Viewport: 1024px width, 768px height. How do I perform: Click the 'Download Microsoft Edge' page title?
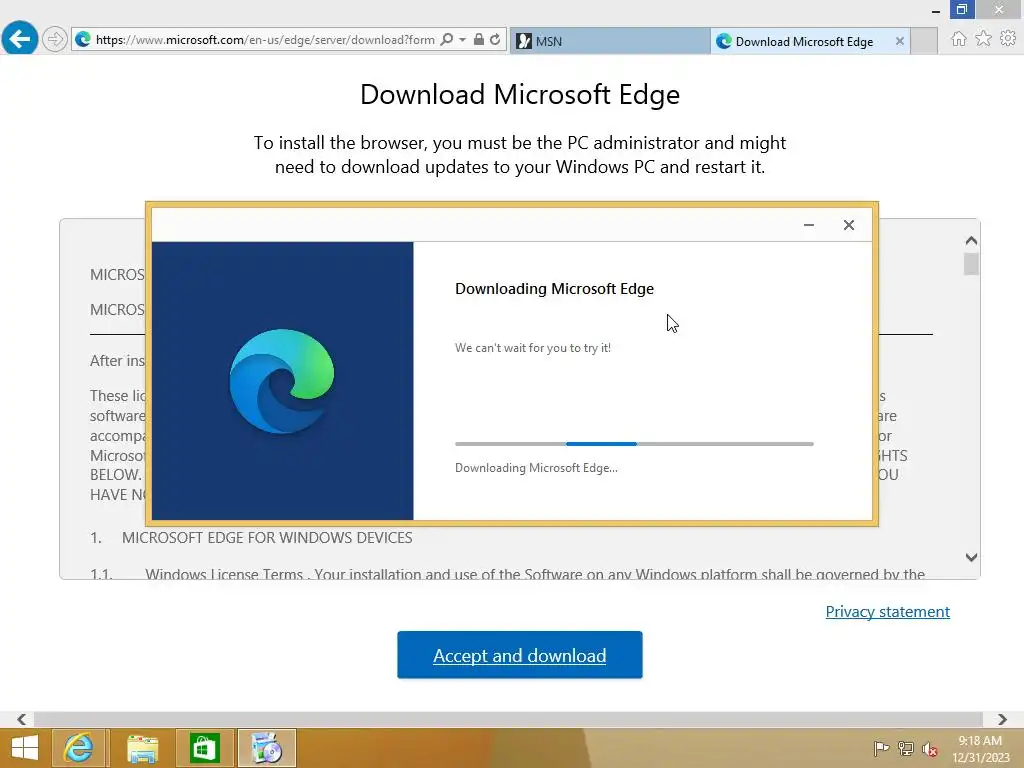(x=520, y=95)
